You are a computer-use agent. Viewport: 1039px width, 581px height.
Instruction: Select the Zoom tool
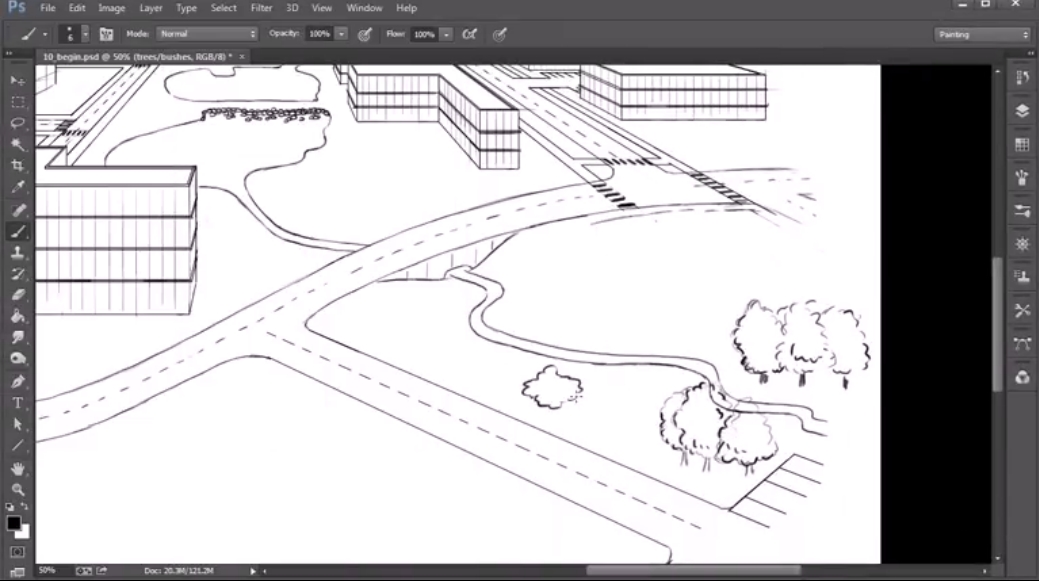point(18,490)
